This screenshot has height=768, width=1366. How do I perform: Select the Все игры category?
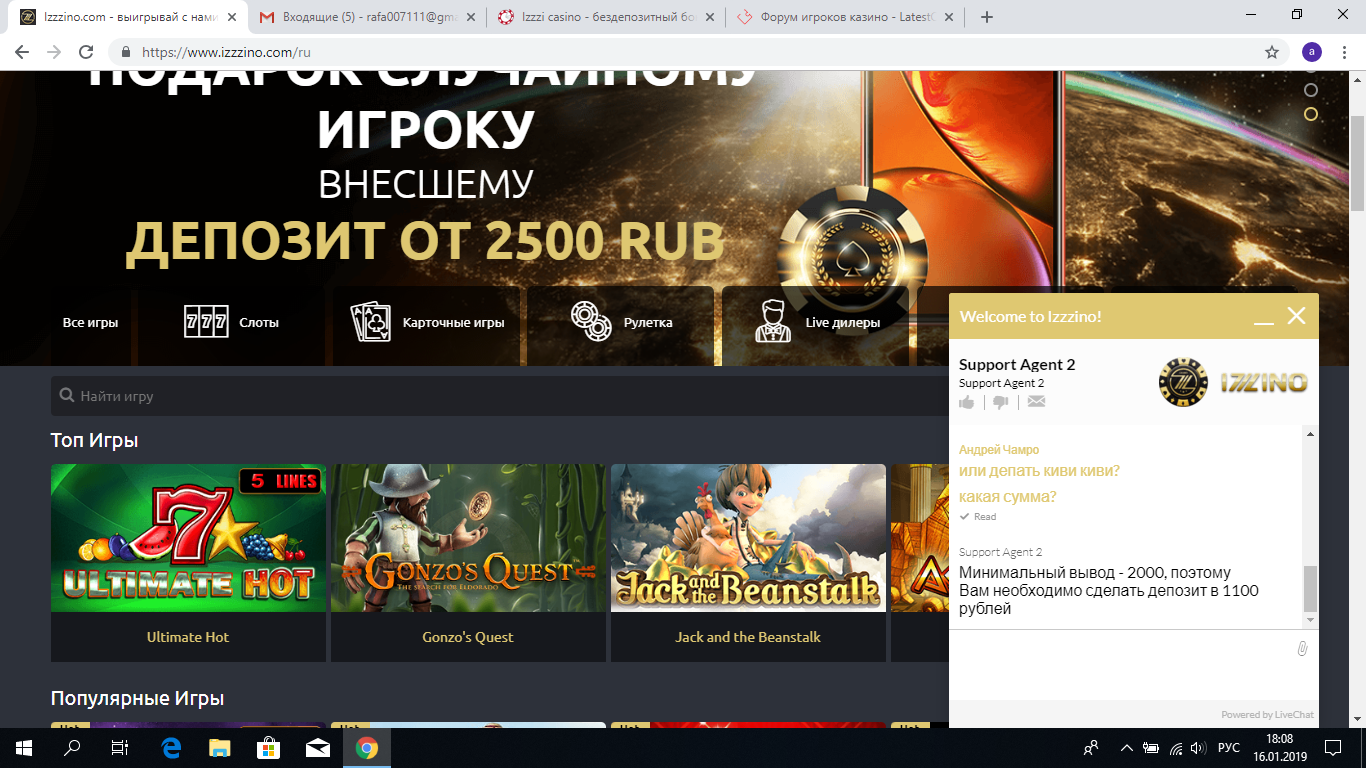point(90,322)
